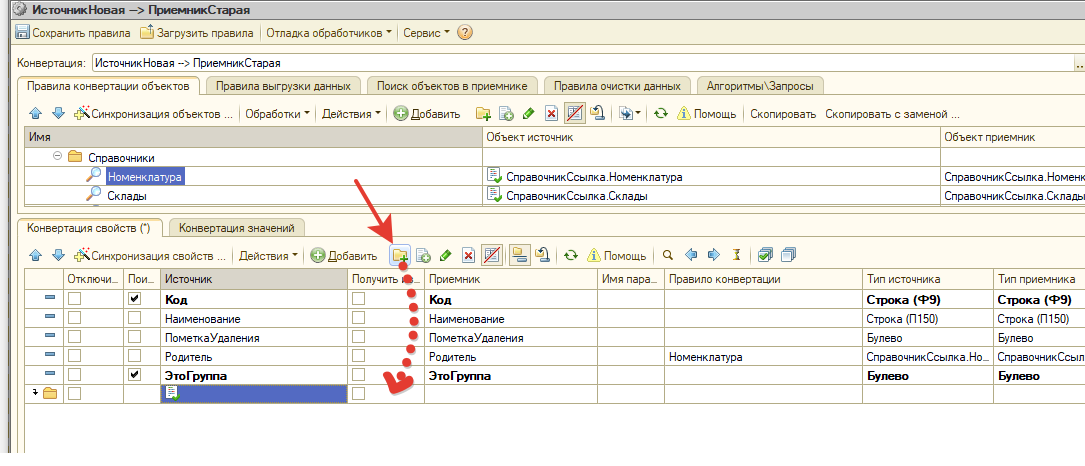Click hierarchical view icon in object rules toolbar
The image size is (1085, 466).
[596, 114]
